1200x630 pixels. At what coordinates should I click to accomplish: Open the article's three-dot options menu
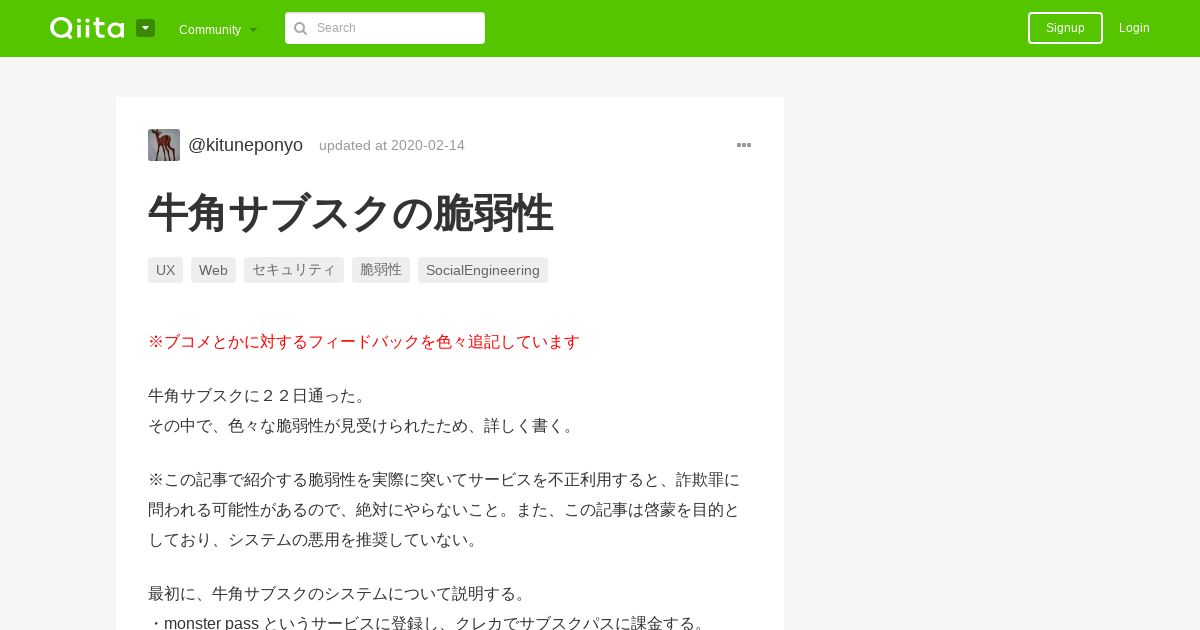[744, 145]
